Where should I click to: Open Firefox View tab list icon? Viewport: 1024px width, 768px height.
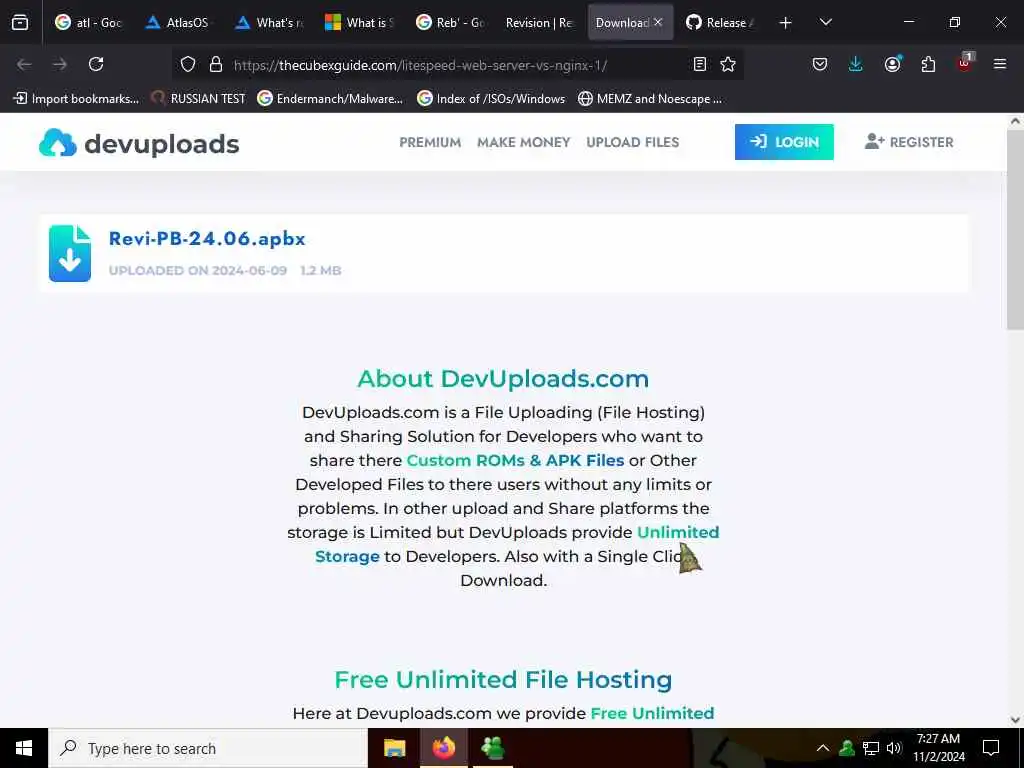coord(20,22)
